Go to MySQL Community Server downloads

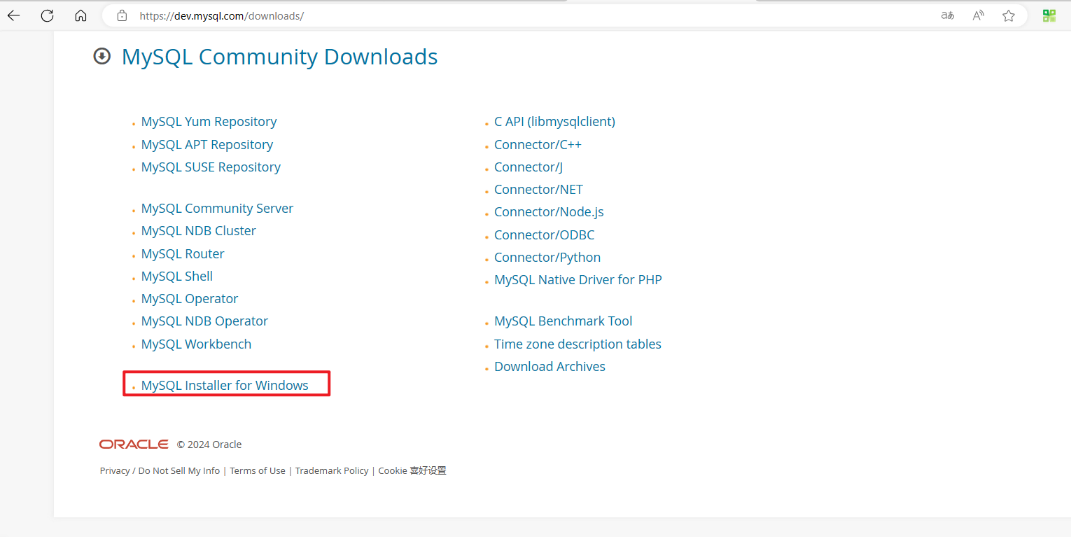tap(217, 208)
